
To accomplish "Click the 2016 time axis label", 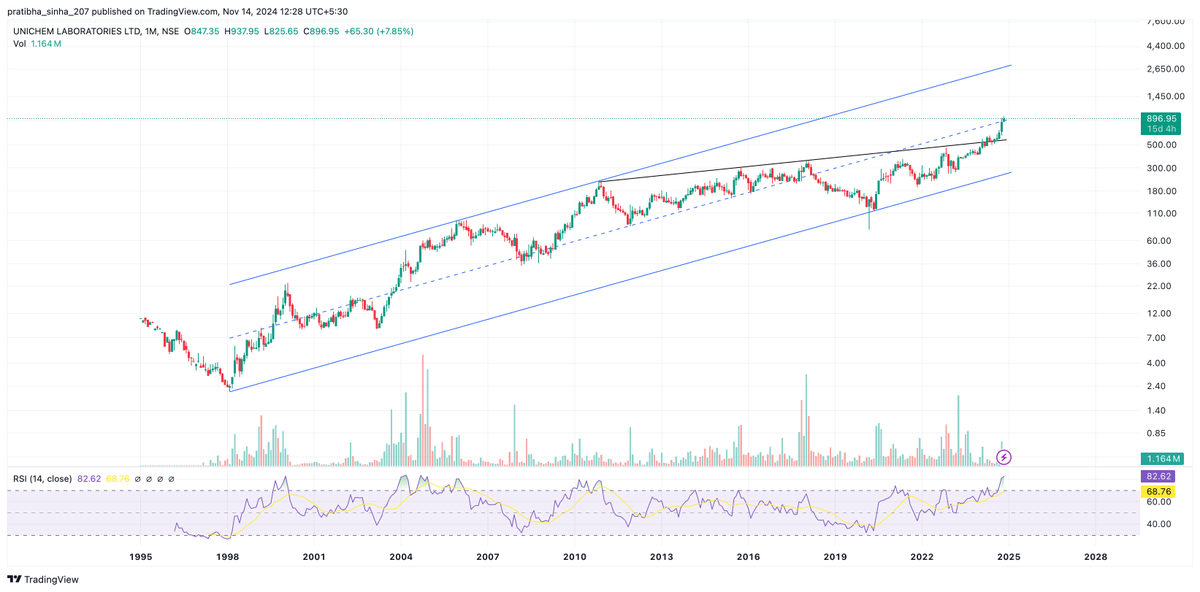I will (748, 556).
